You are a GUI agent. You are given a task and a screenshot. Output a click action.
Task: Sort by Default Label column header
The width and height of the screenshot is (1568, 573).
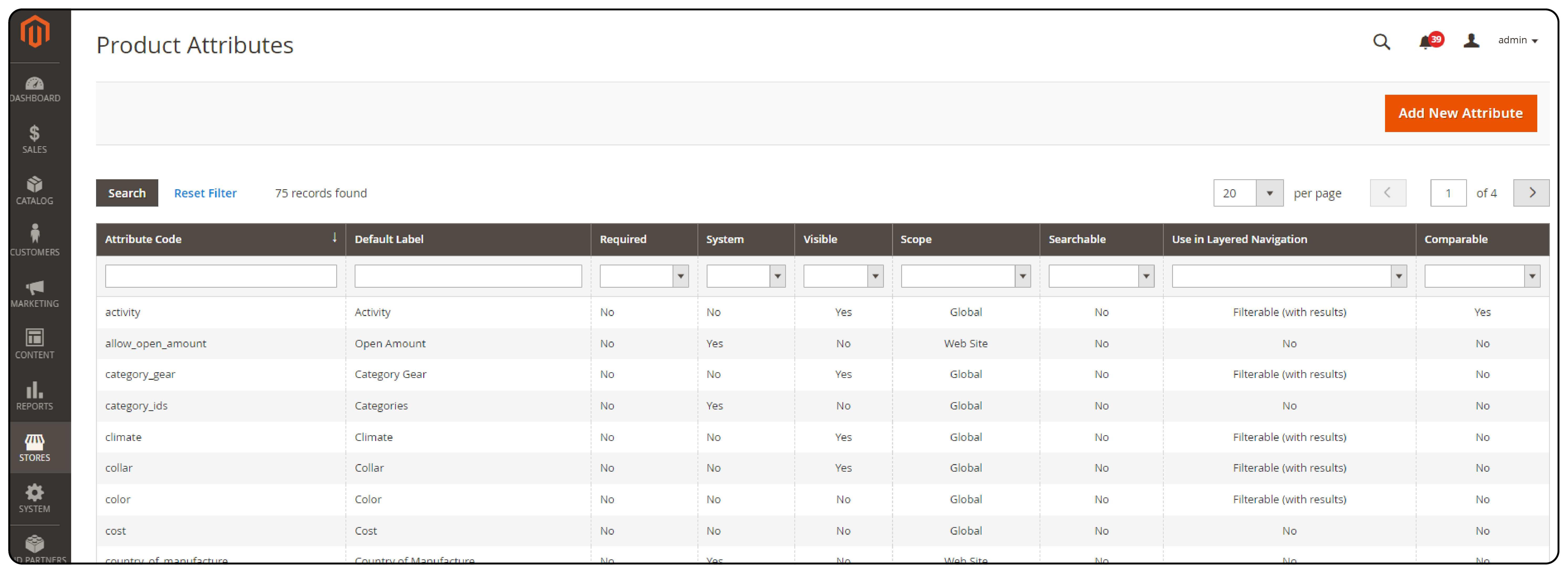(x=468, y=239)
